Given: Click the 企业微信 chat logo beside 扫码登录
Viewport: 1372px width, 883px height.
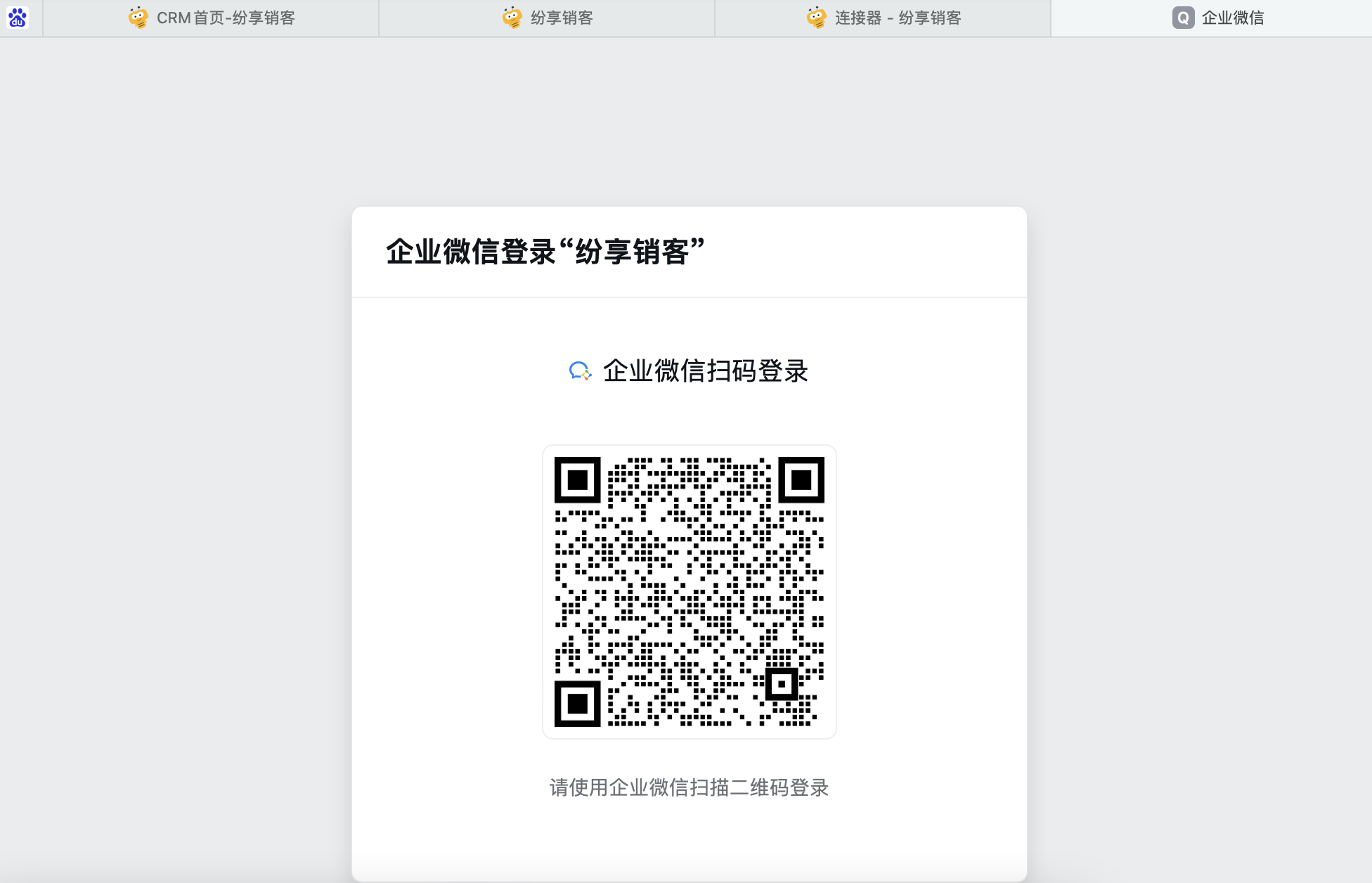Looking at the screenshot, I should click(580, 371).
